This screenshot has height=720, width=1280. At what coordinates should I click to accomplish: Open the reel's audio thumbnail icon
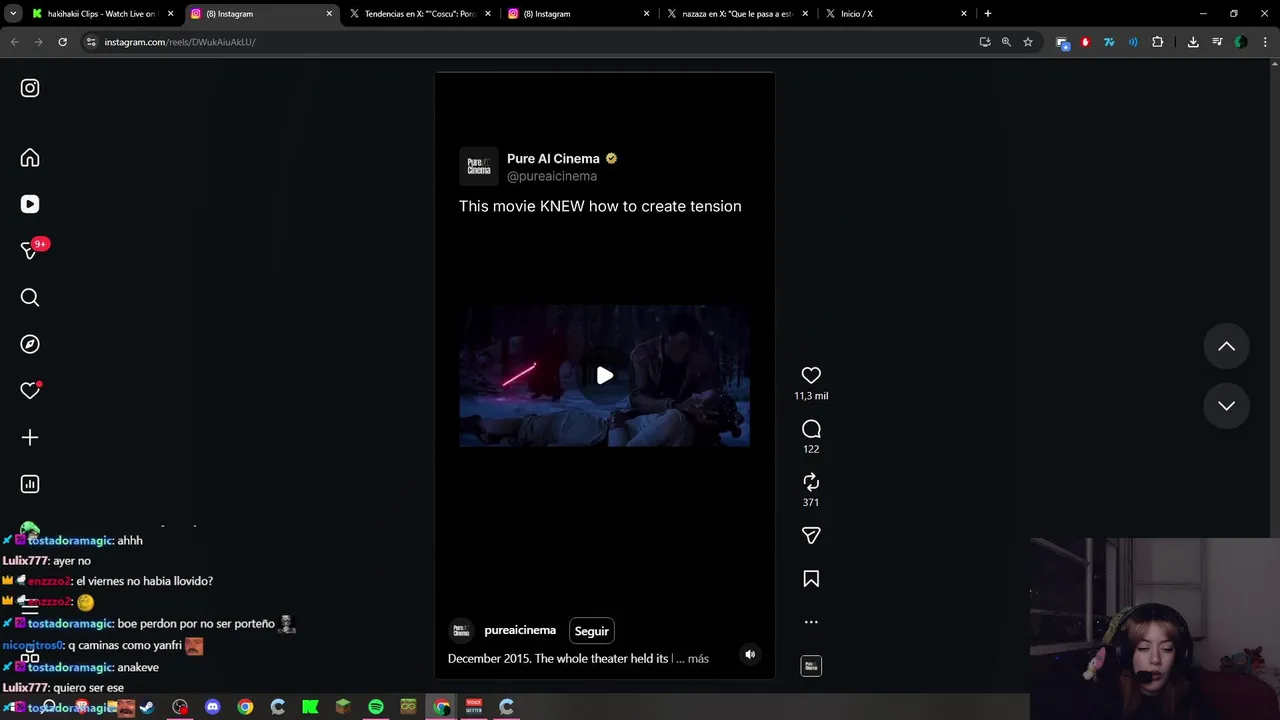click(x=811, y=666)
